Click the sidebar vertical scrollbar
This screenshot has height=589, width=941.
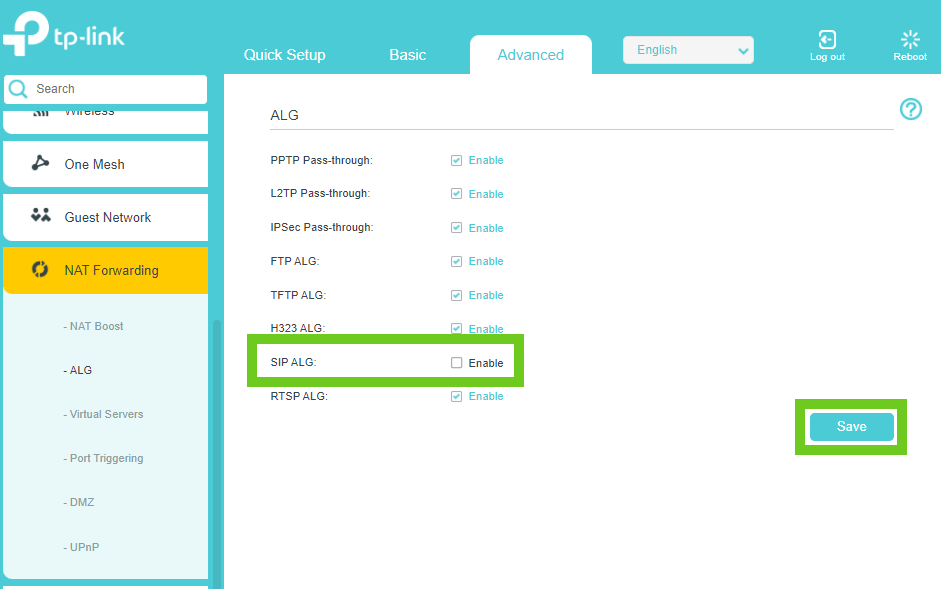pos(215,450)
